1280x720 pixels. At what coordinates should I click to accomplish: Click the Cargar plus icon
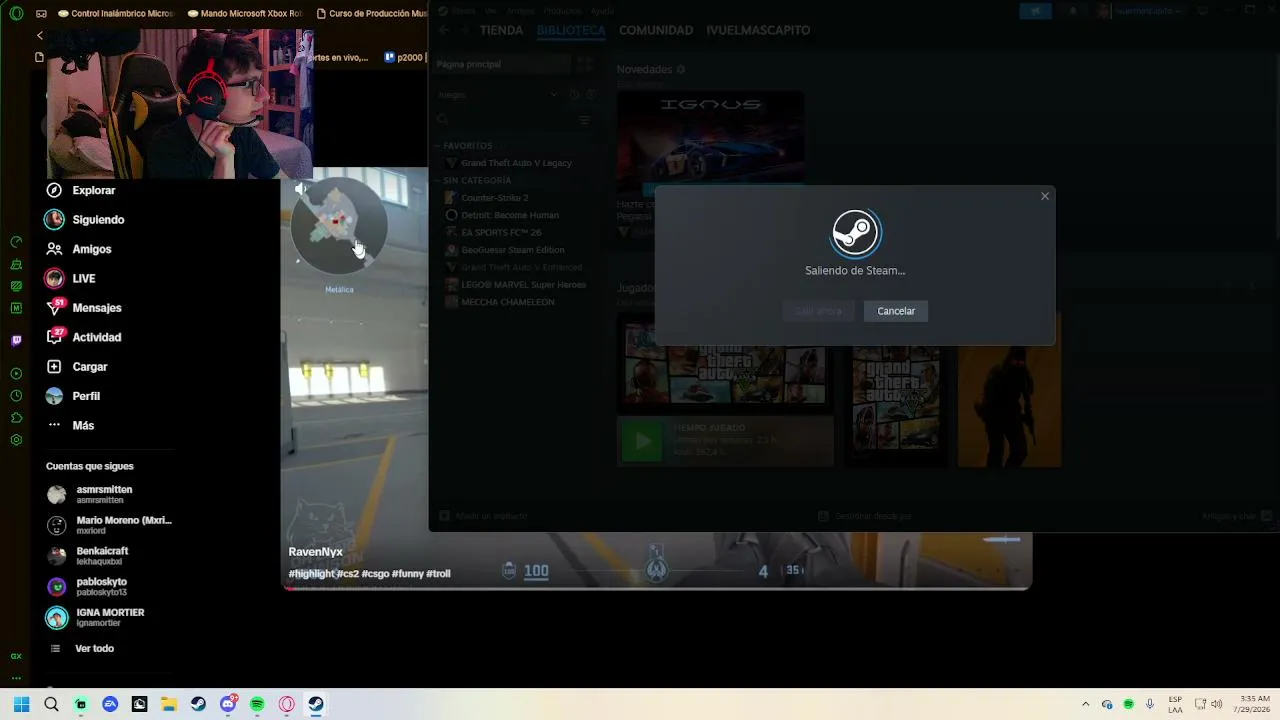point(54,367)
